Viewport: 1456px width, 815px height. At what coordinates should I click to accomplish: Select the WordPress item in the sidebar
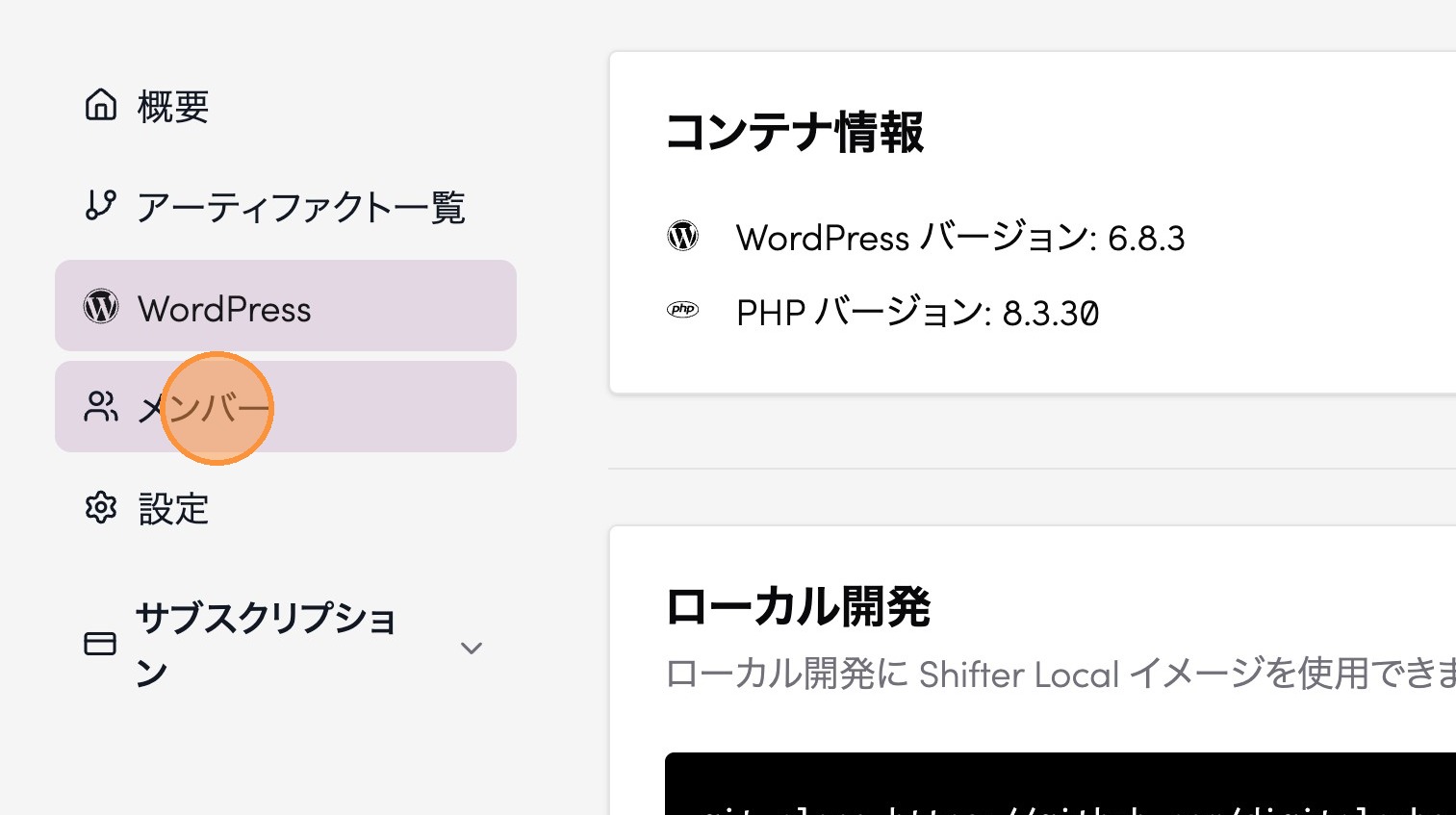[x=224, y=309]
